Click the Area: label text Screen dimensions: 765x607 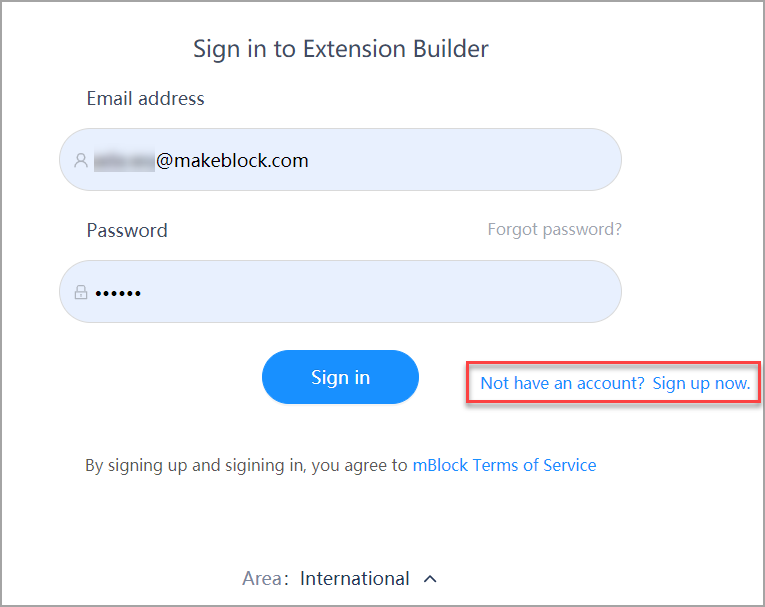(x=265, y=579)
